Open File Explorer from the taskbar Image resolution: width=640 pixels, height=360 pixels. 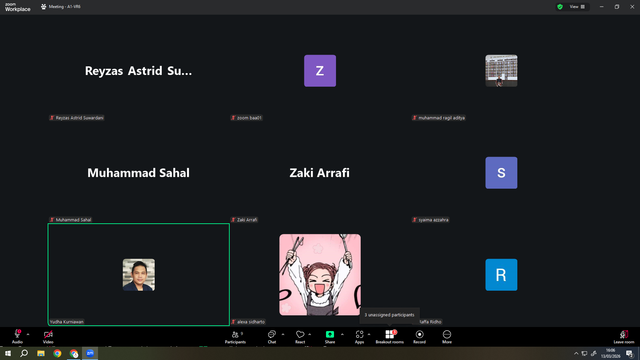pos(41,353)
